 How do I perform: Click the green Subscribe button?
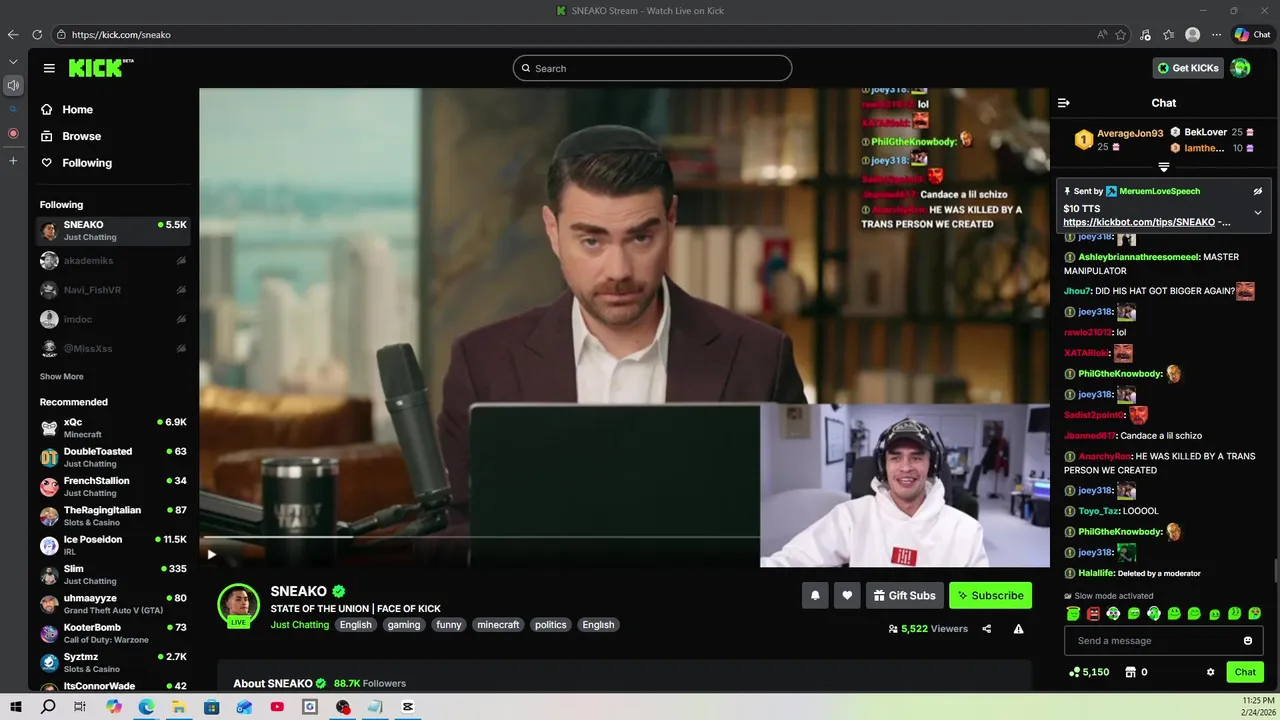pos(990,595)
